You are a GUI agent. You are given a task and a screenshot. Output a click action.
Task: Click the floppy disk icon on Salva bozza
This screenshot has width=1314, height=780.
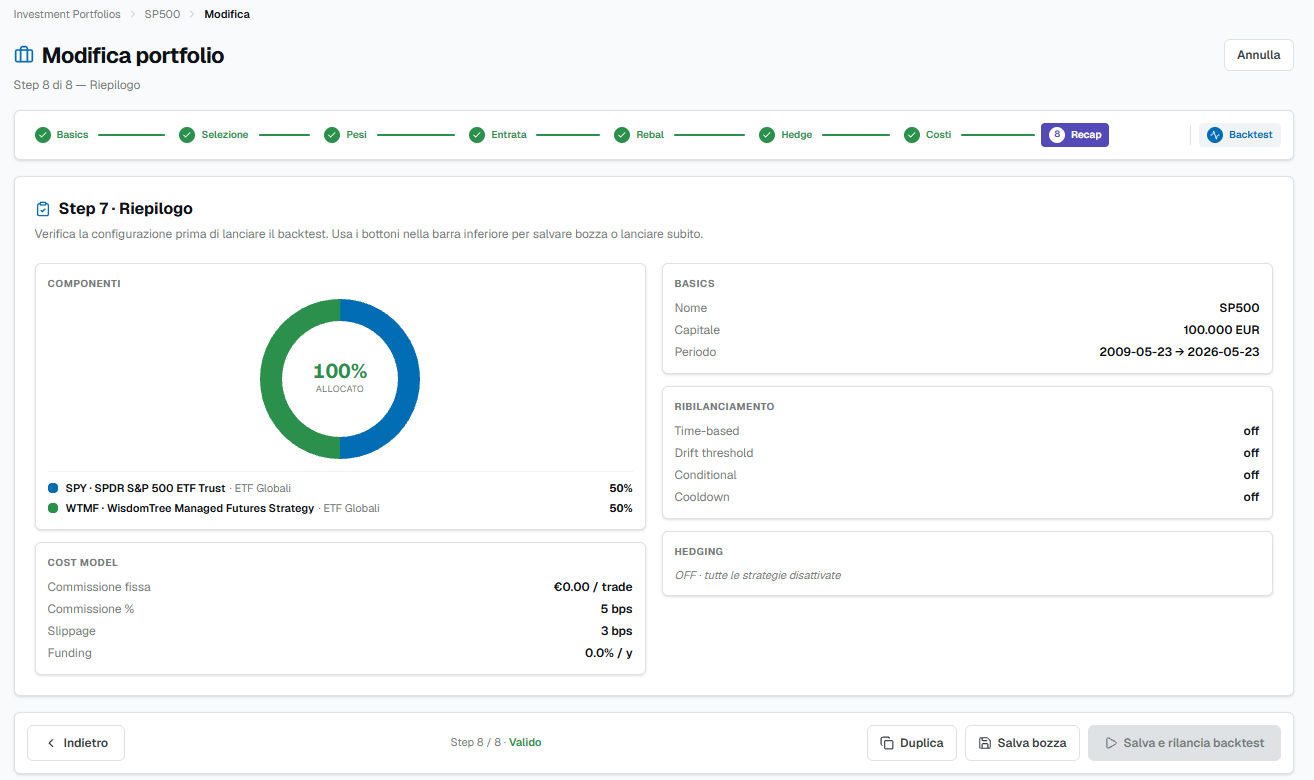tap(985, 743)
